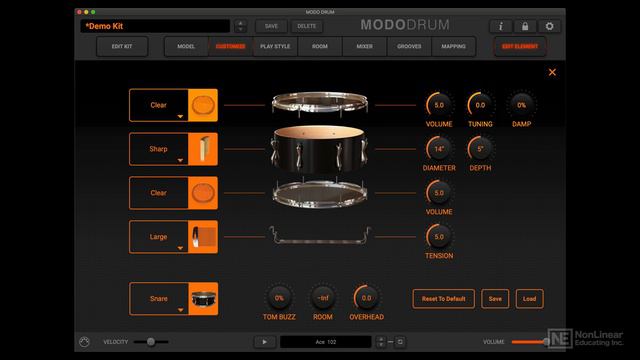Click the groove drag export icon
Screen dimensions: 640x360
point(400,342)
